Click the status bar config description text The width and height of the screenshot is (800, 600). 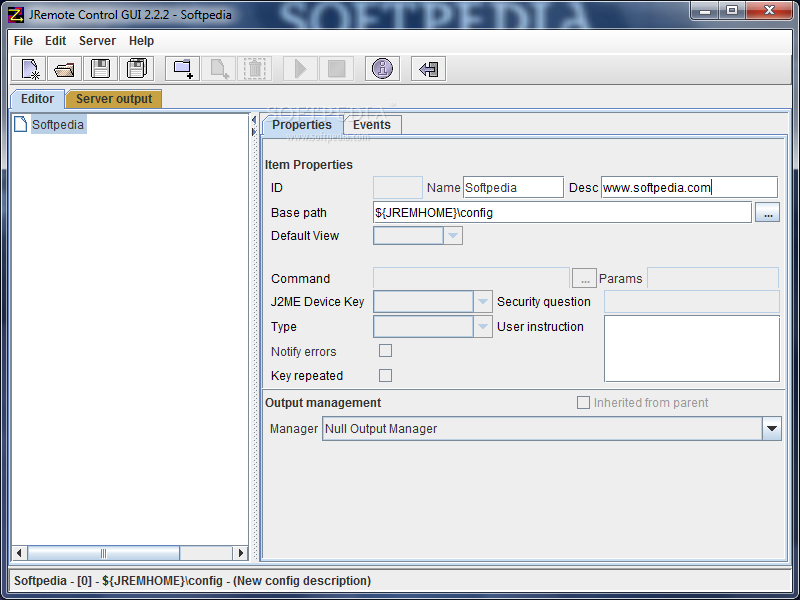point(192,581)
